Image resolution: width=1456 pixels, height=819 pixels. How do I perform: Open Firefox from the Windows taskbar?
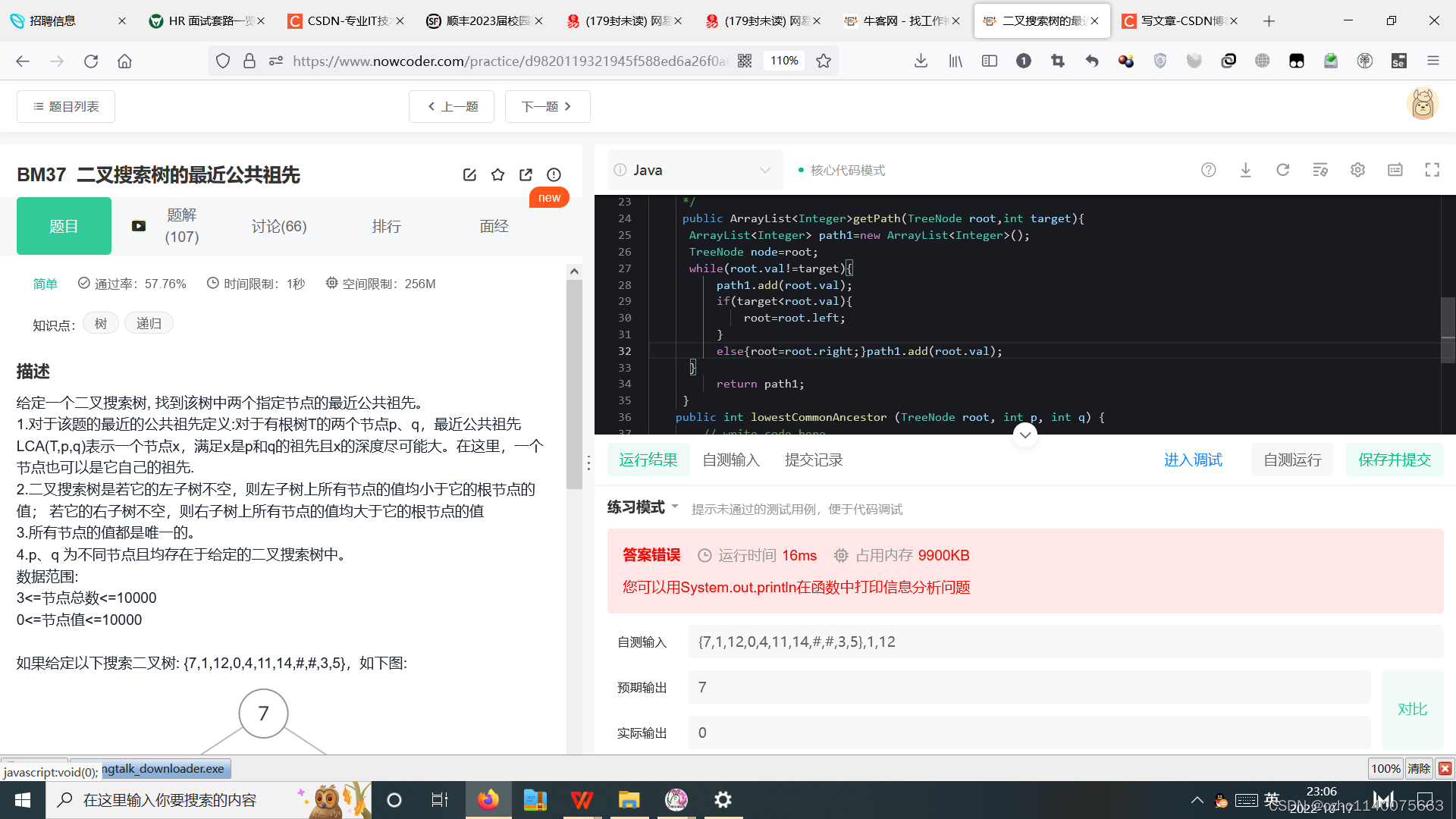point(488,800)
